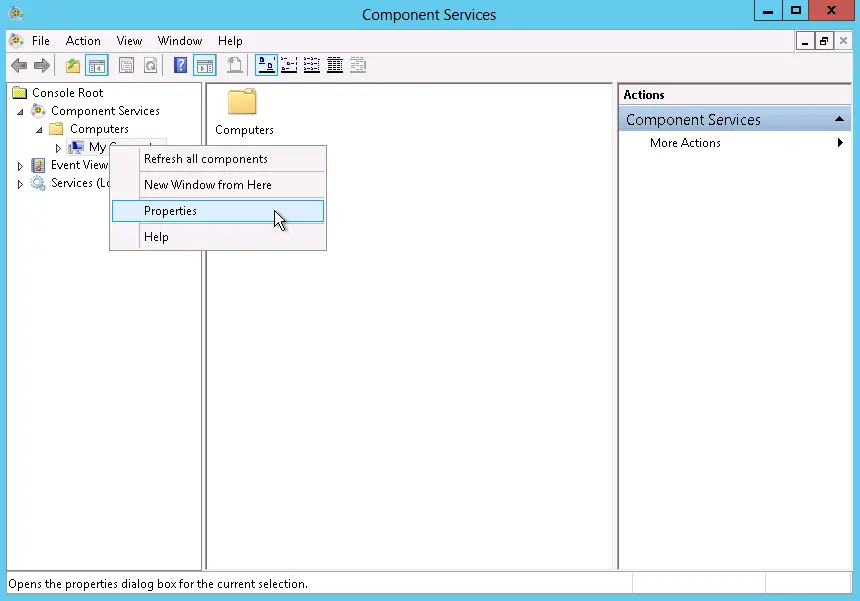Switch to Small Icons view in toolbar
860x601 pixels.
[x=289, y=66]
